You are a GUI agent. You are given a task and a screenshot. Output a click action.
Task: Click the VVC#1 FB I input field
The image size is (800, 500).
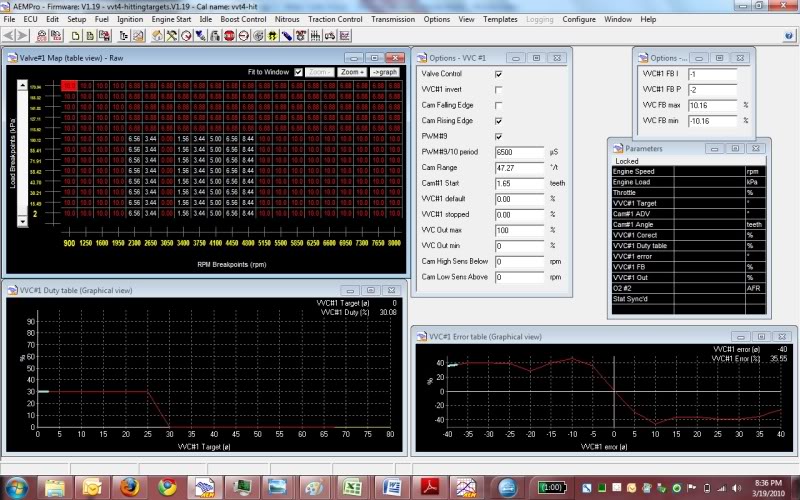point(713,74)
